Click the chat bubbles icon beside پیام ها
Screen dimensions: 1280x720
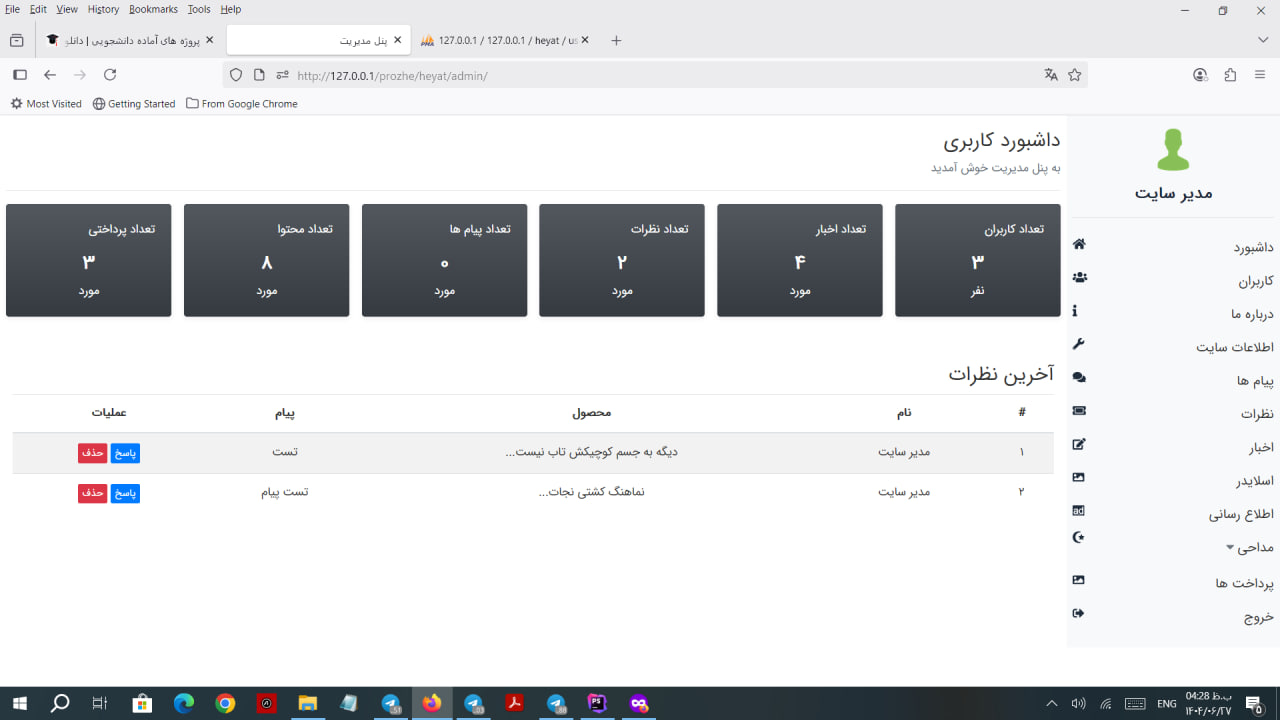pos(1079,378)
